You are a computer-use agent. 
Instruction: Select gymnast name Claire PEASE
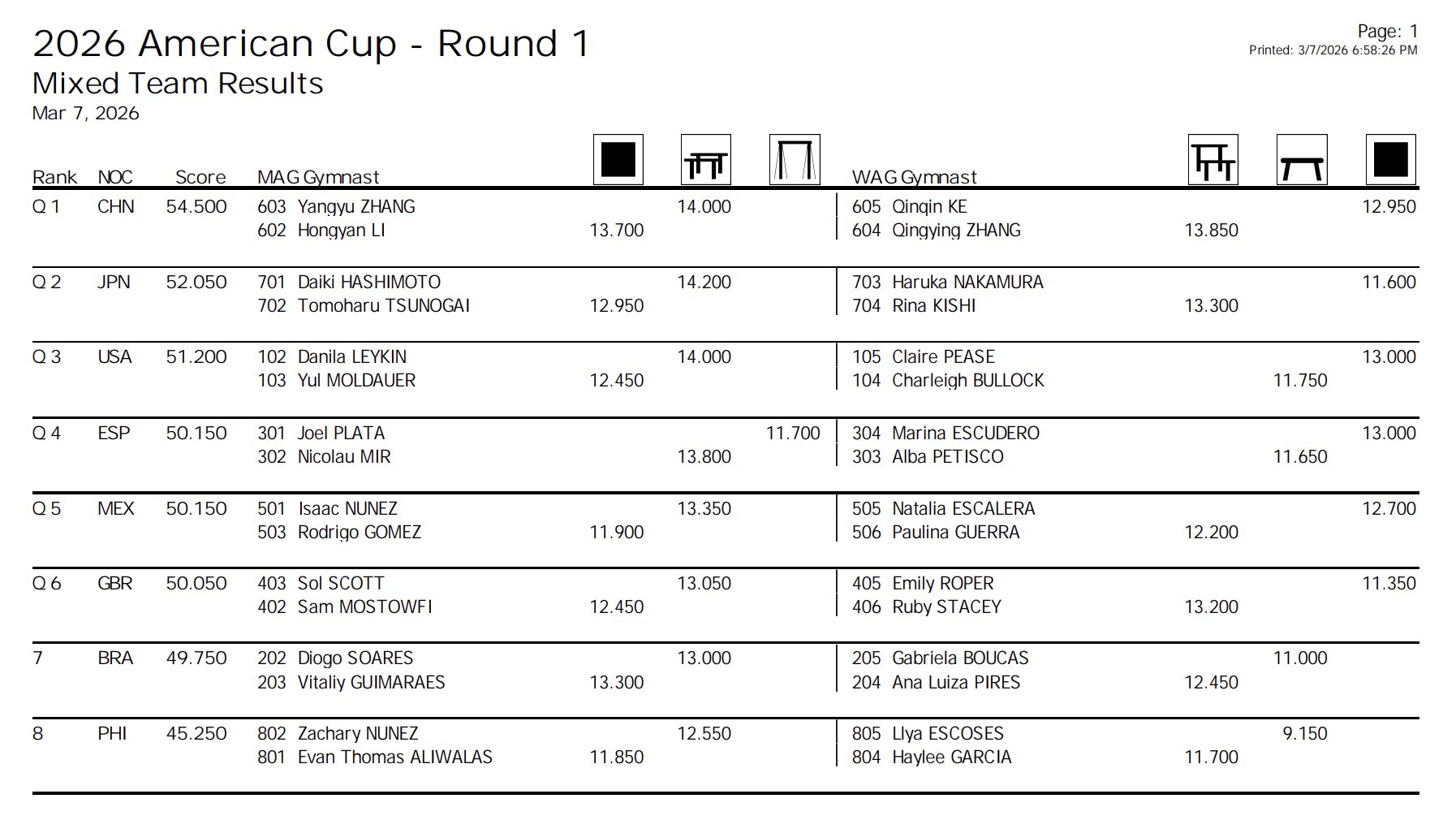943,356
